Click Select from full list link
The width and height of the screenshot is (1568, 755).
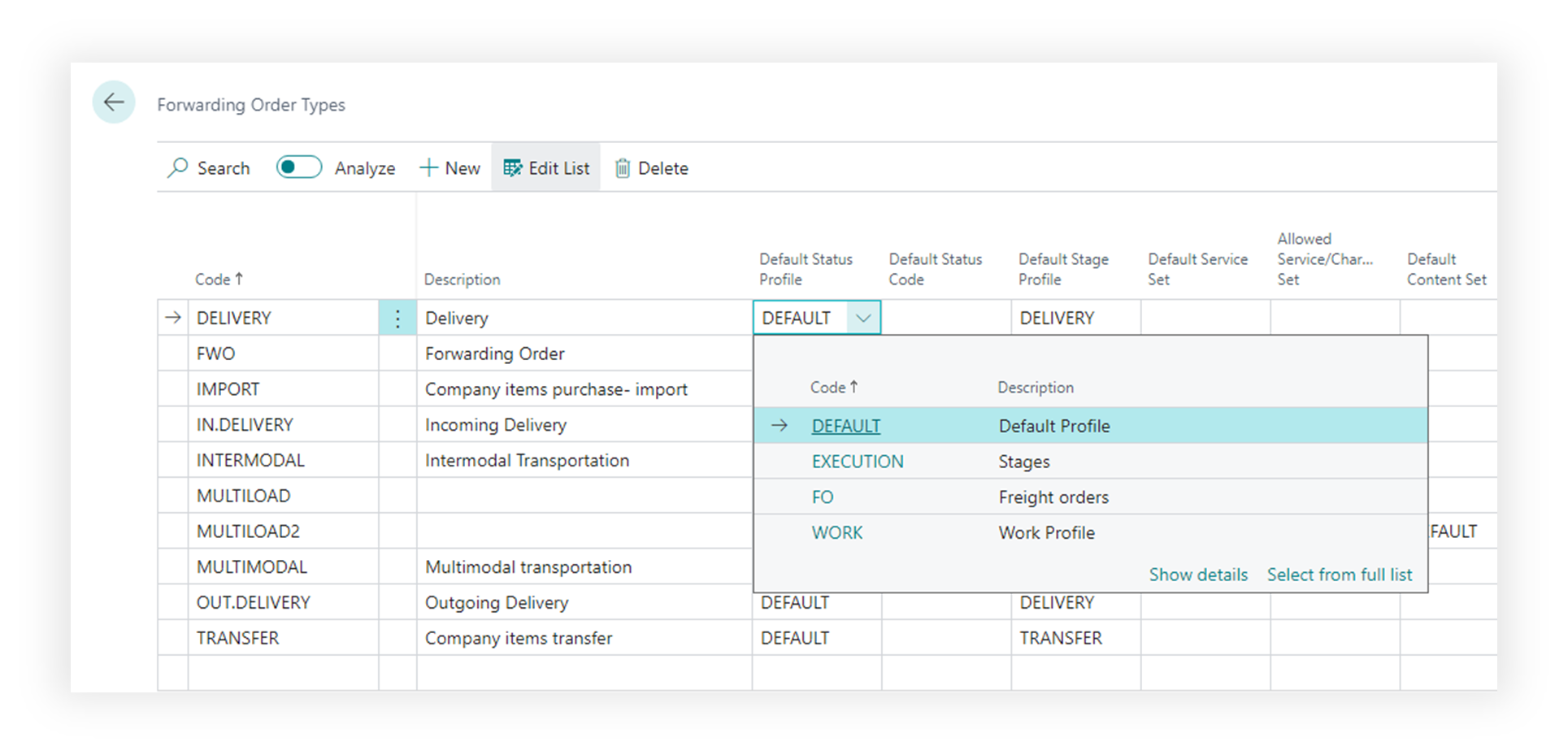pyautogui.click(x=1339, y=575)
